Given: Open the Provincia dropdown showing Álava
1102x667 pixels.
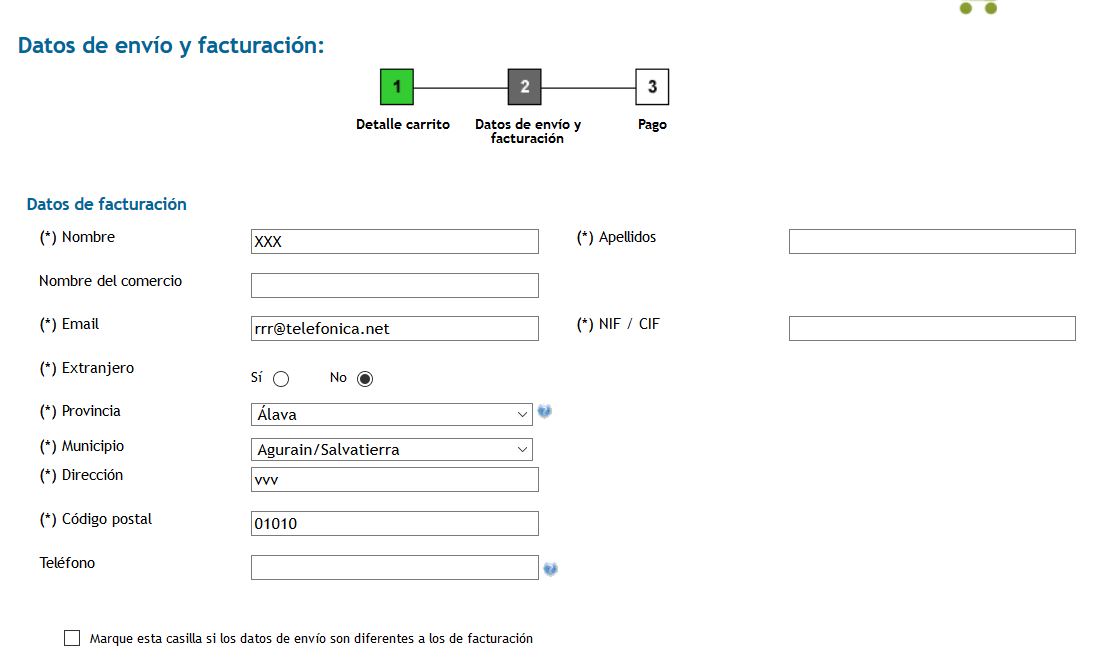Looking at the screenshot, I should point(392,414).
